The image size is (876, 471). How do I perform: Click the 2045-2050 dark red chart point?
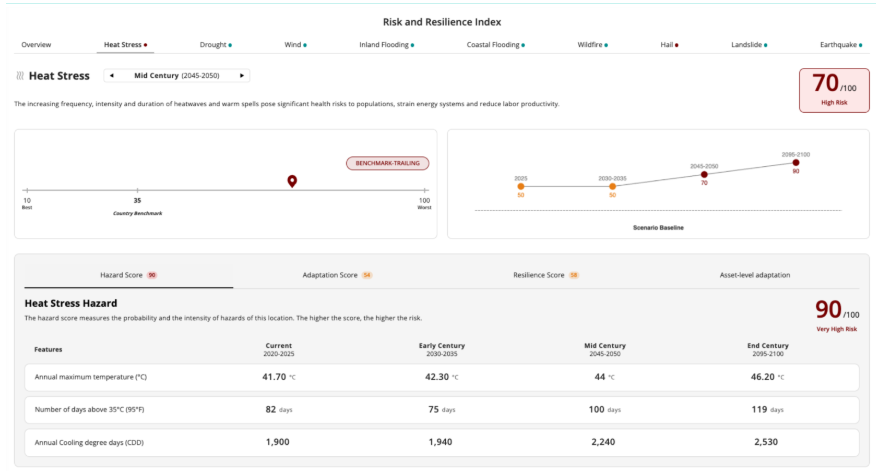[x=704, y=174]
